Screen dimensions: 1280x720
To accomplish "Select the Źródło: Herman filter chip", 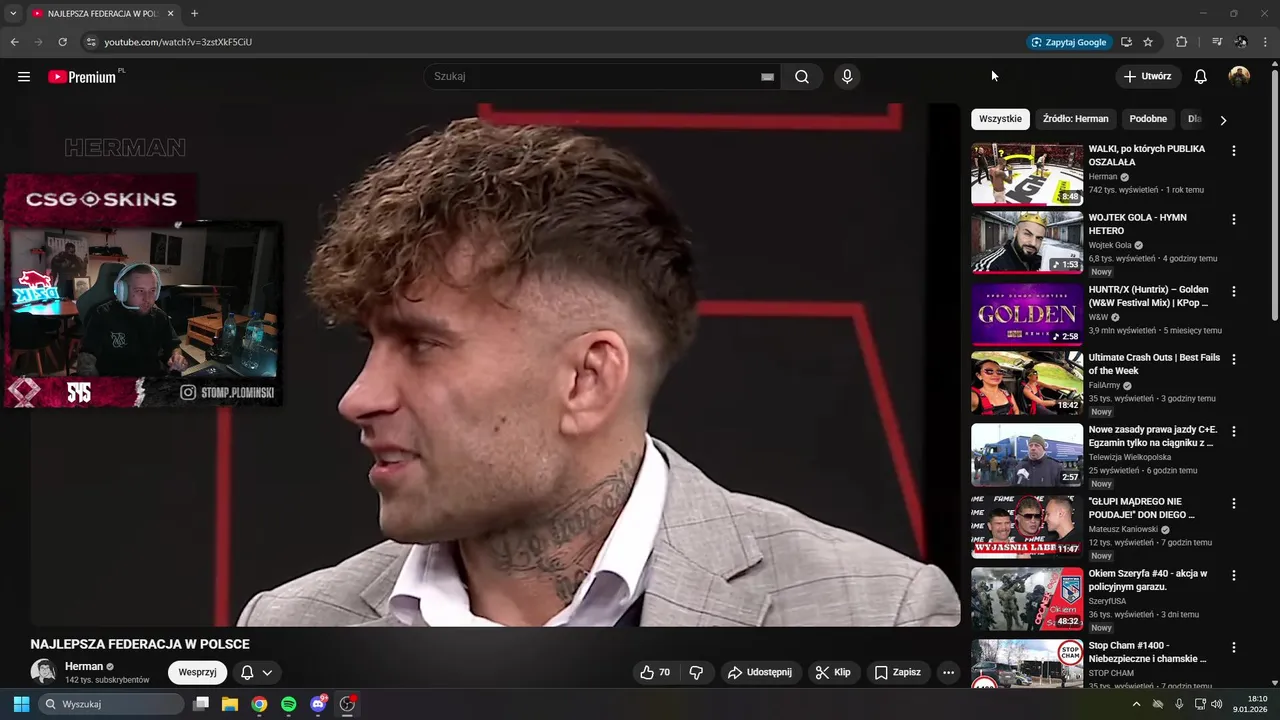I will [1075, 119].
